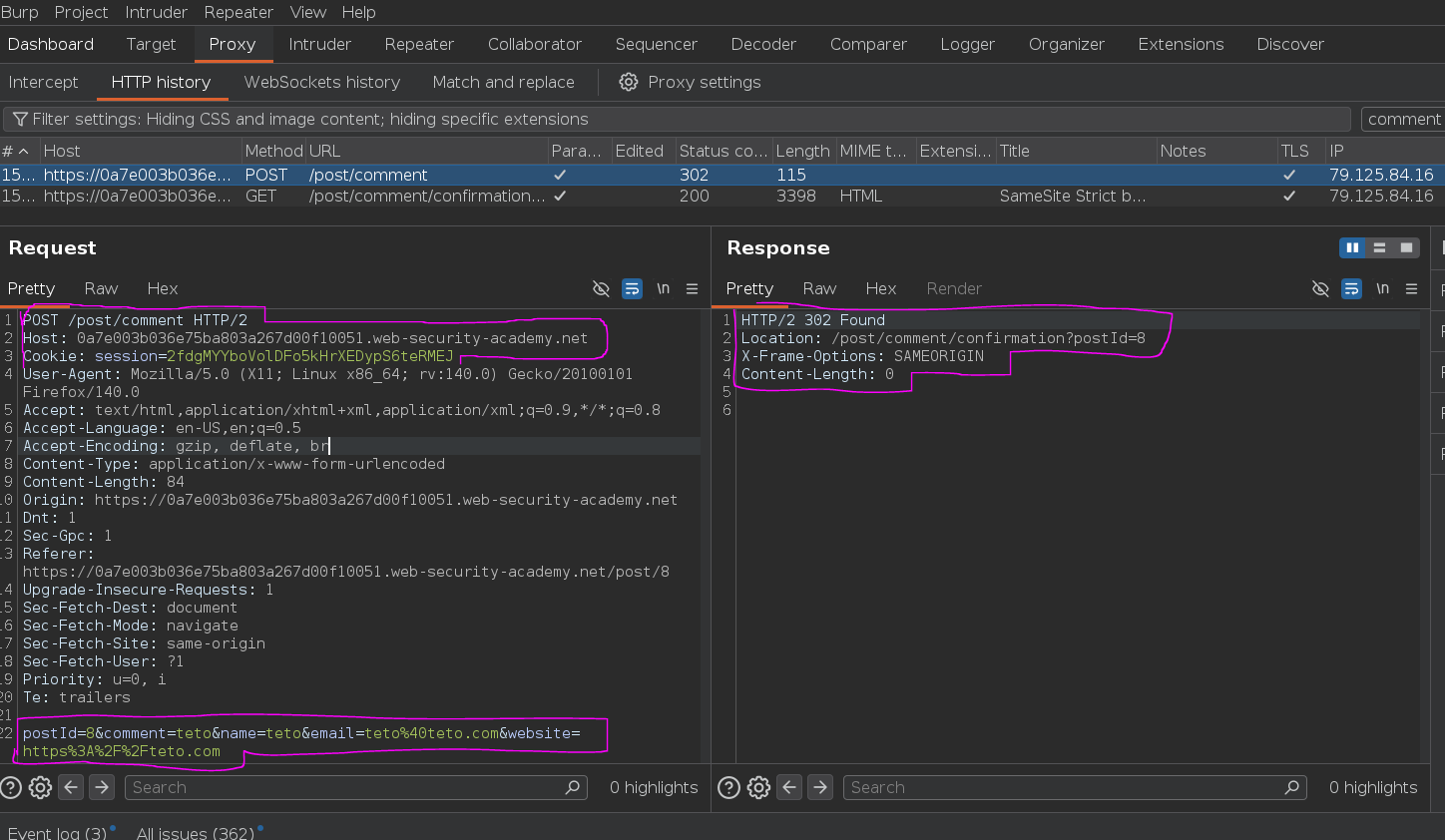The image size is (1445, 840).
Task: Go to previous match in Response search
Action: pyautogui.click(x=789, y=787)
